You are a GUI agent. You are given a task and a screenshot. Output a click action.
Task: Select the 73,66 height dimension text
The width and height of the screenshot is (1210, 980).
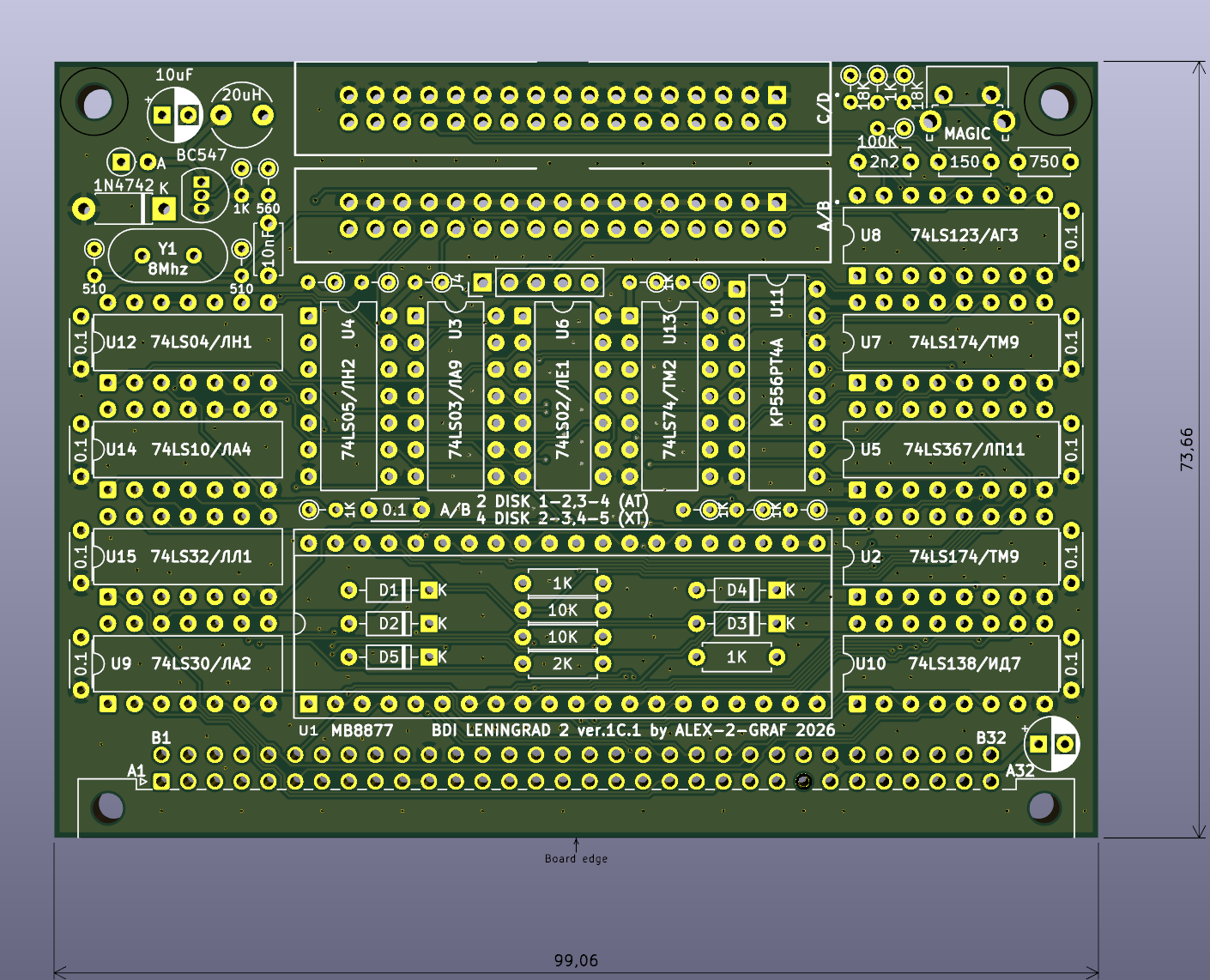pos(1187,449)
